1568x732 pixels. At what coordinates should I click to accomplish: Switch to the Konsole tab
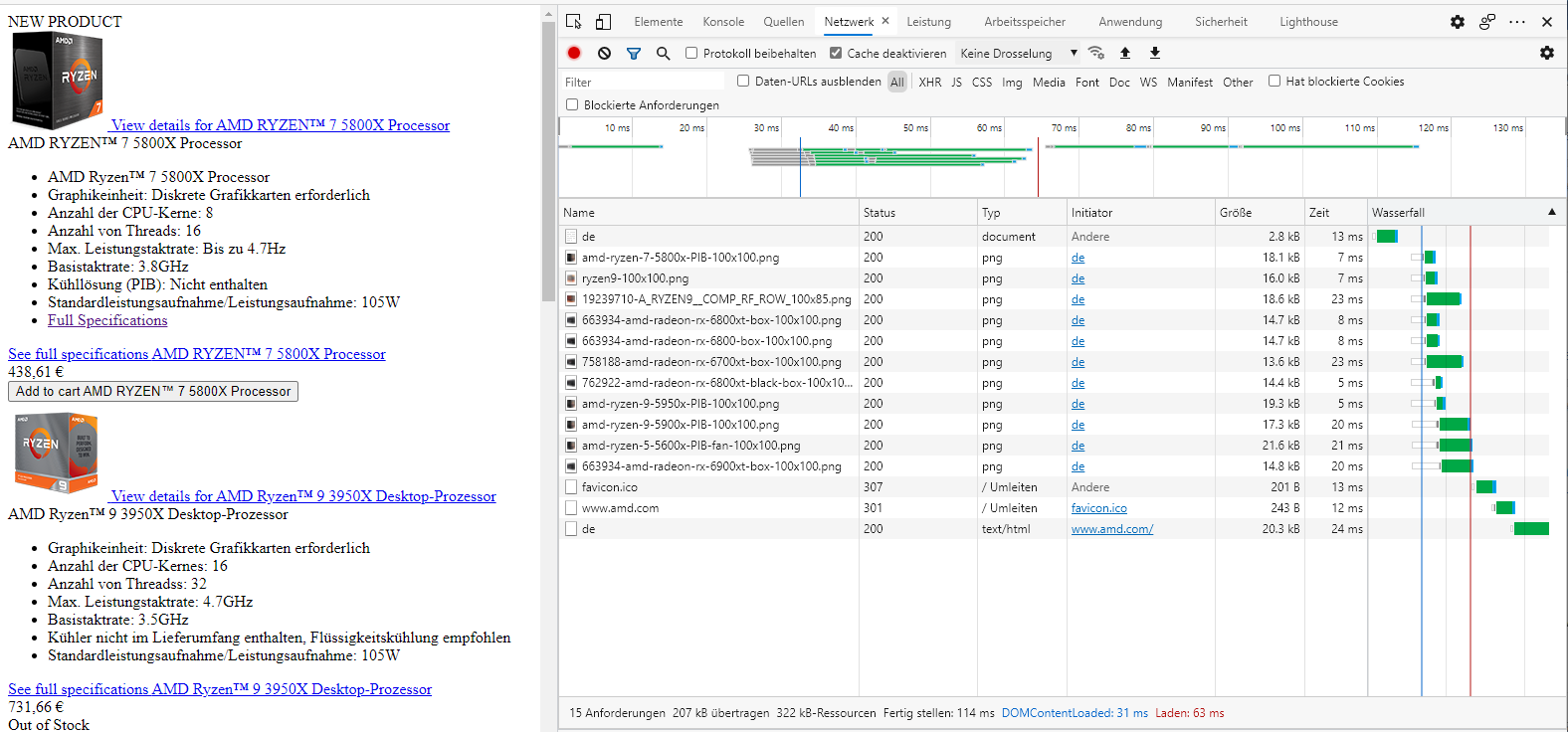click(x=723, y=22)
